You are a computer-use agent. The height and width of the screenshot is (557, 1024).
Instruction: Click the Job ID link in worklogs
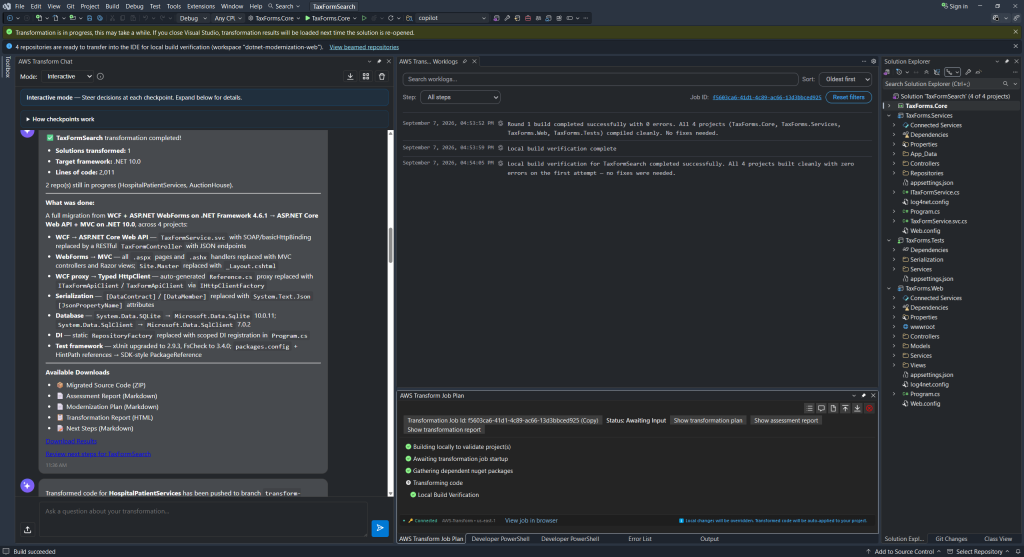click(767, 97)
